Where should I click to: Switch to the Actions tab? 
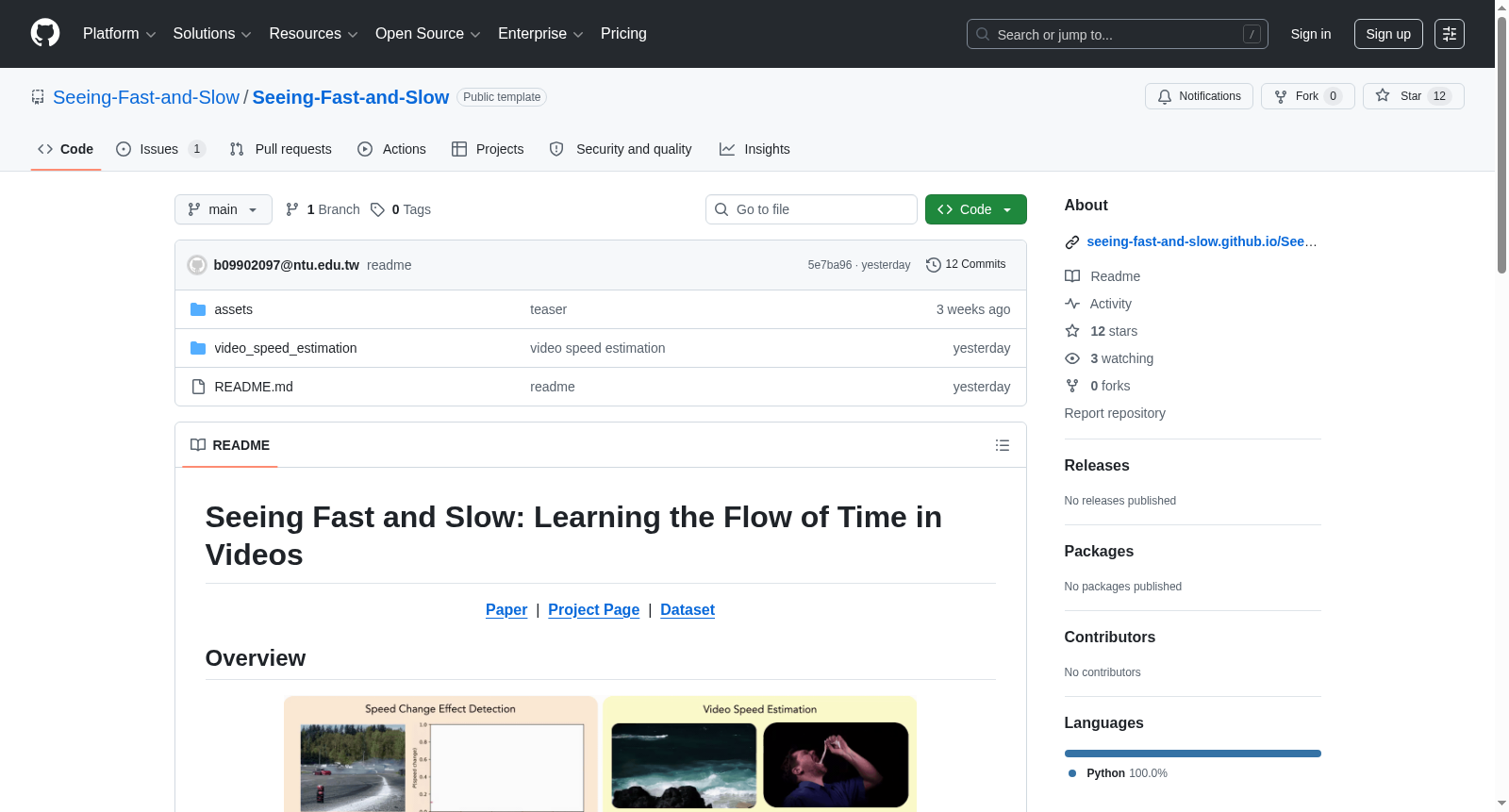391,149
